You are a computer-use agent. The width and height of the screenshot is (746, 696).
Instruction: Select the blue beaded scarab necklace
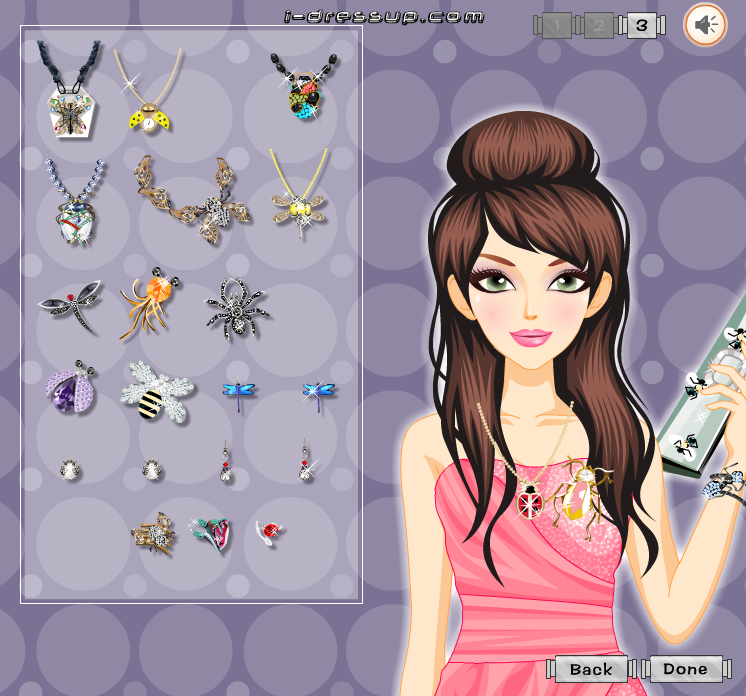75,202
